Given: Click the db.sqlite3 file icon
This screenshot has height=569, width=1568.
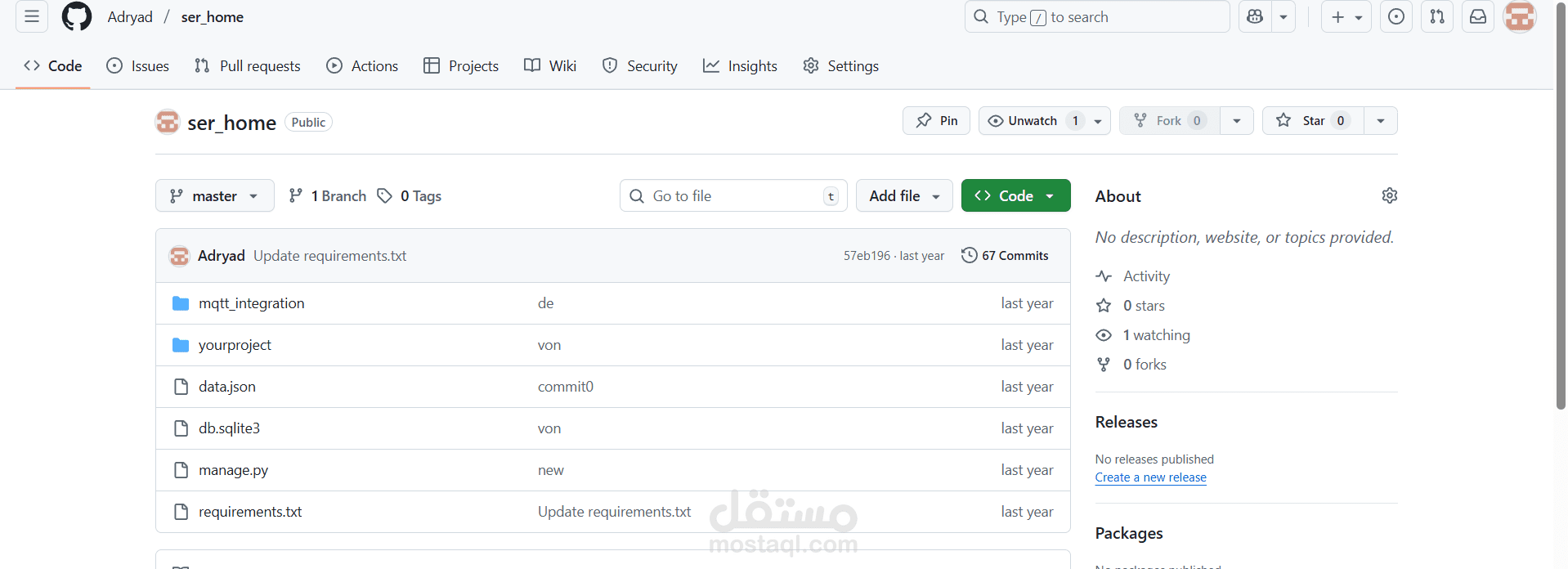Looking at the screenshot, I should 181,428.
